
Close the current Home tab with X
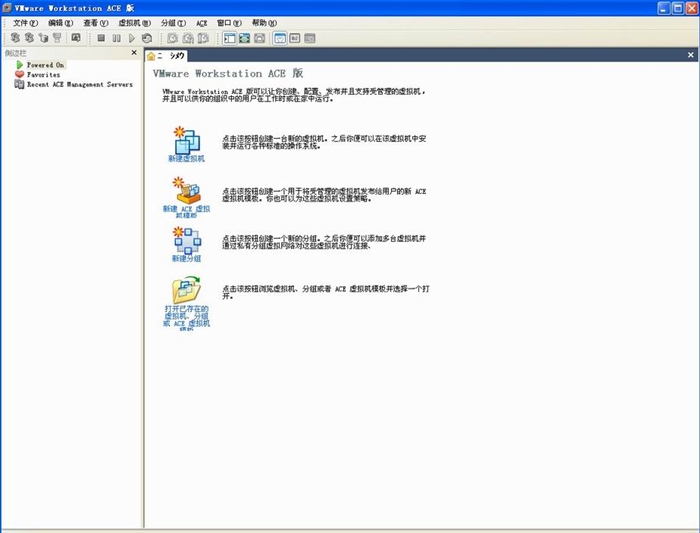point(691,55)
